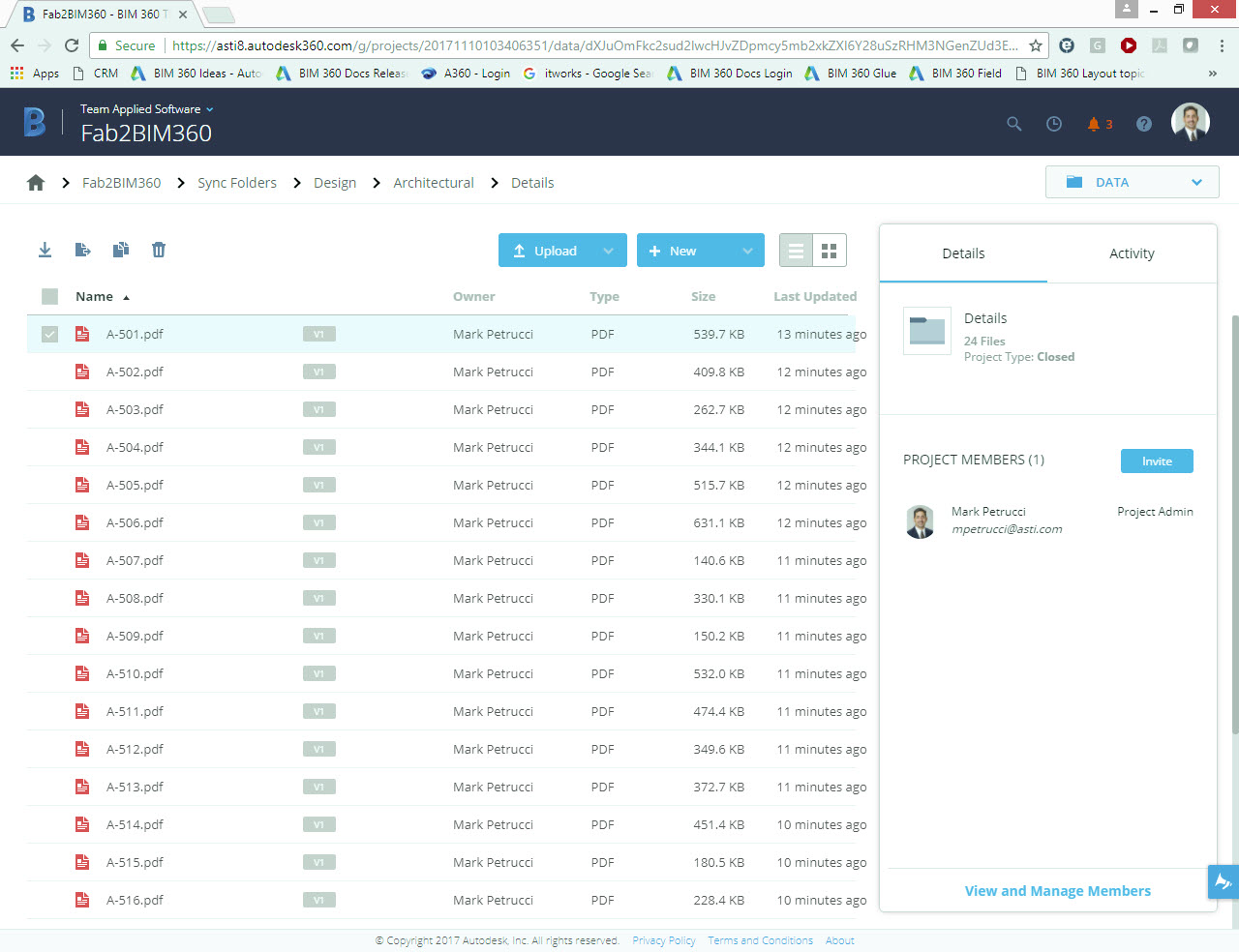This screenshot has width=1239, height=952.
Task: Open file A-502.pdf
Action: 135,372
